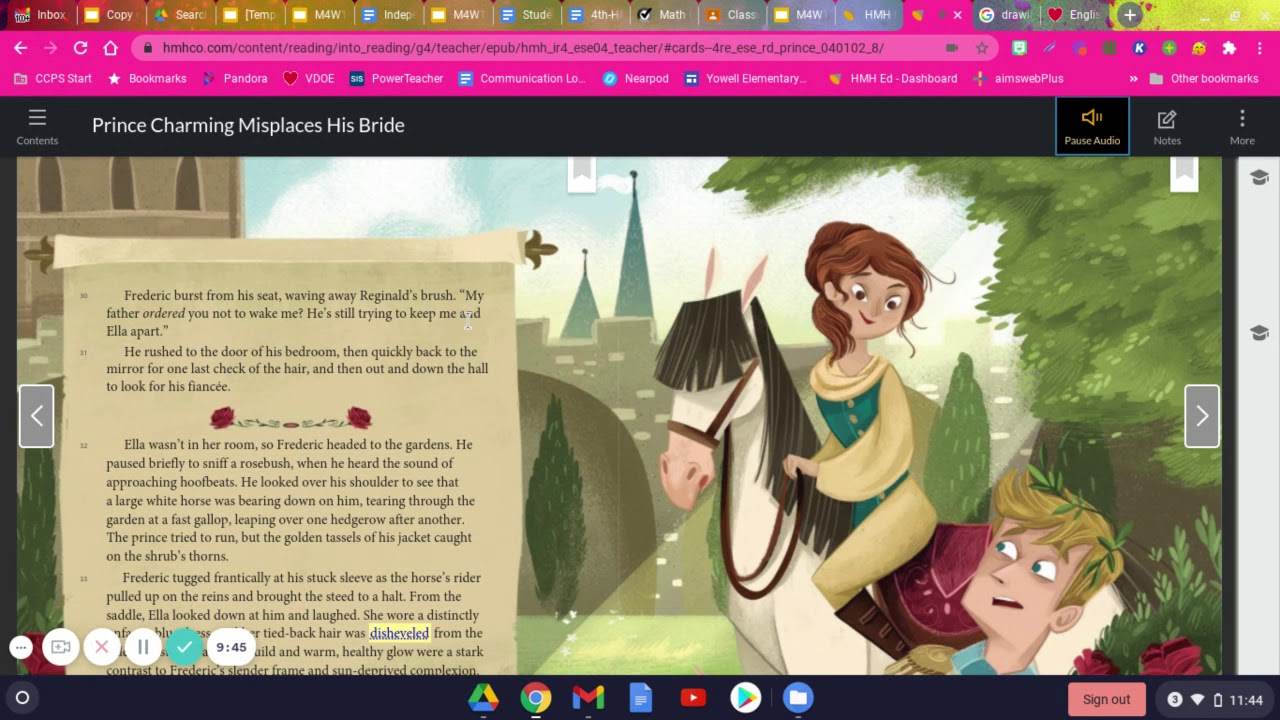This screenshot has height=720, width=1280.
Task: Open the Chrome three-dot menu
Action: pyautogui.click(x=1259, y=48)
